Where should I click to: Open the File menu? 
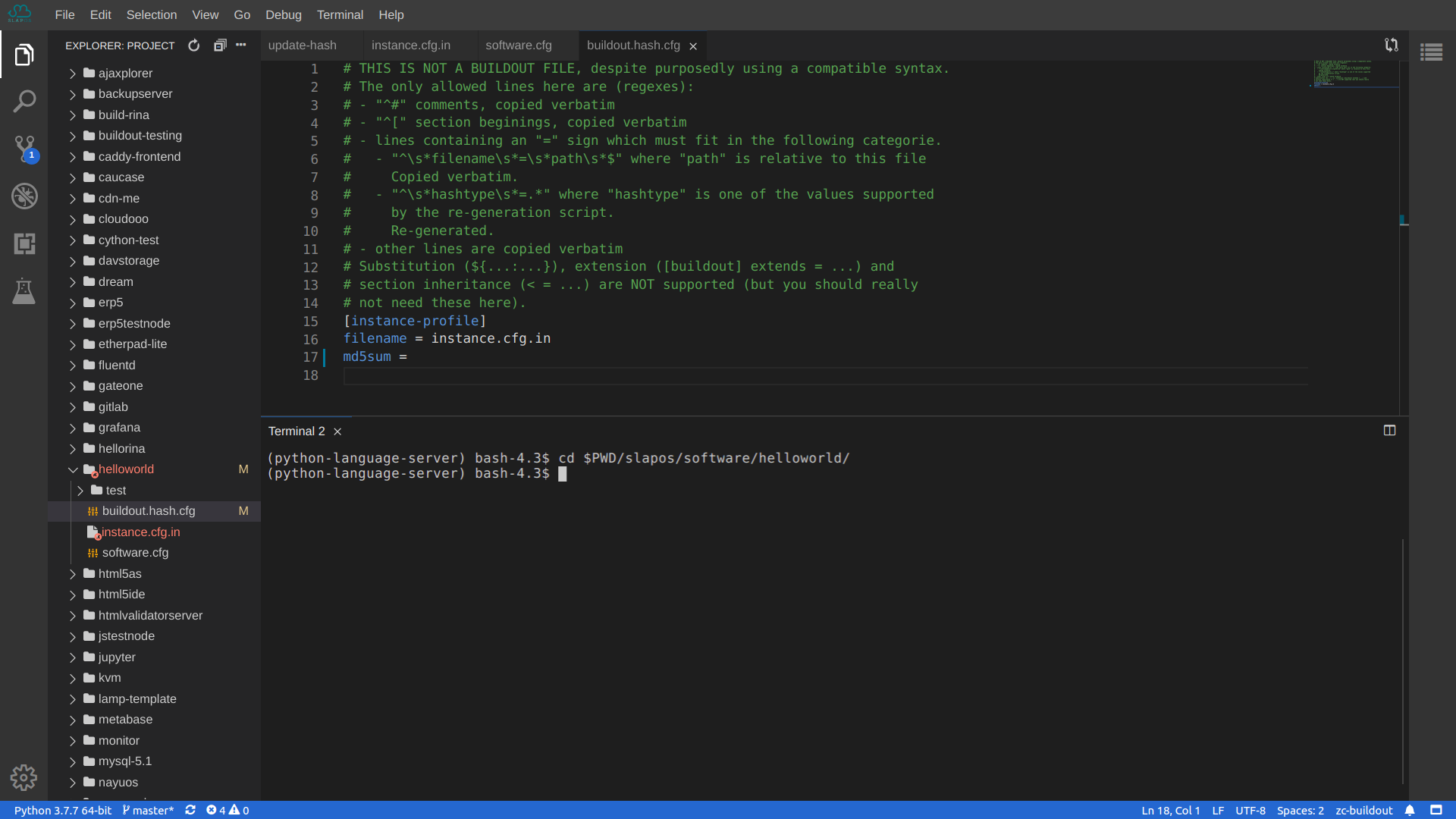[64, 14]
